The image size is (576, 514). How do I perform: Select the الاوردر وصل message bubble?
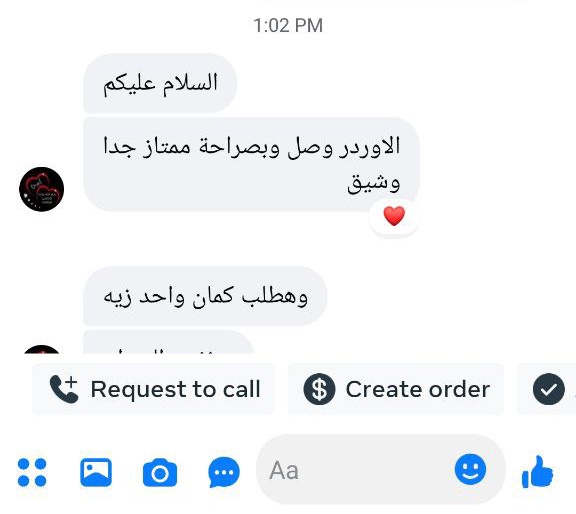pyautogui.click(x=251, y=164)
